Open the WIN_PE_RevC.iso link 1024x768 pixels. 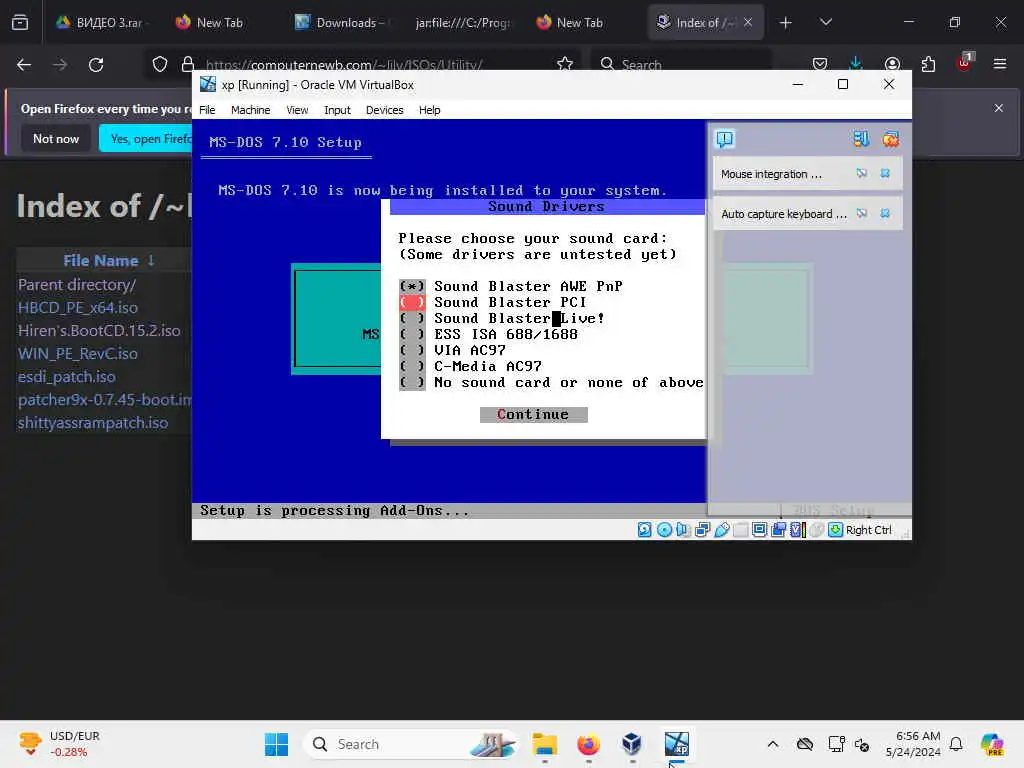coord(78,353)
